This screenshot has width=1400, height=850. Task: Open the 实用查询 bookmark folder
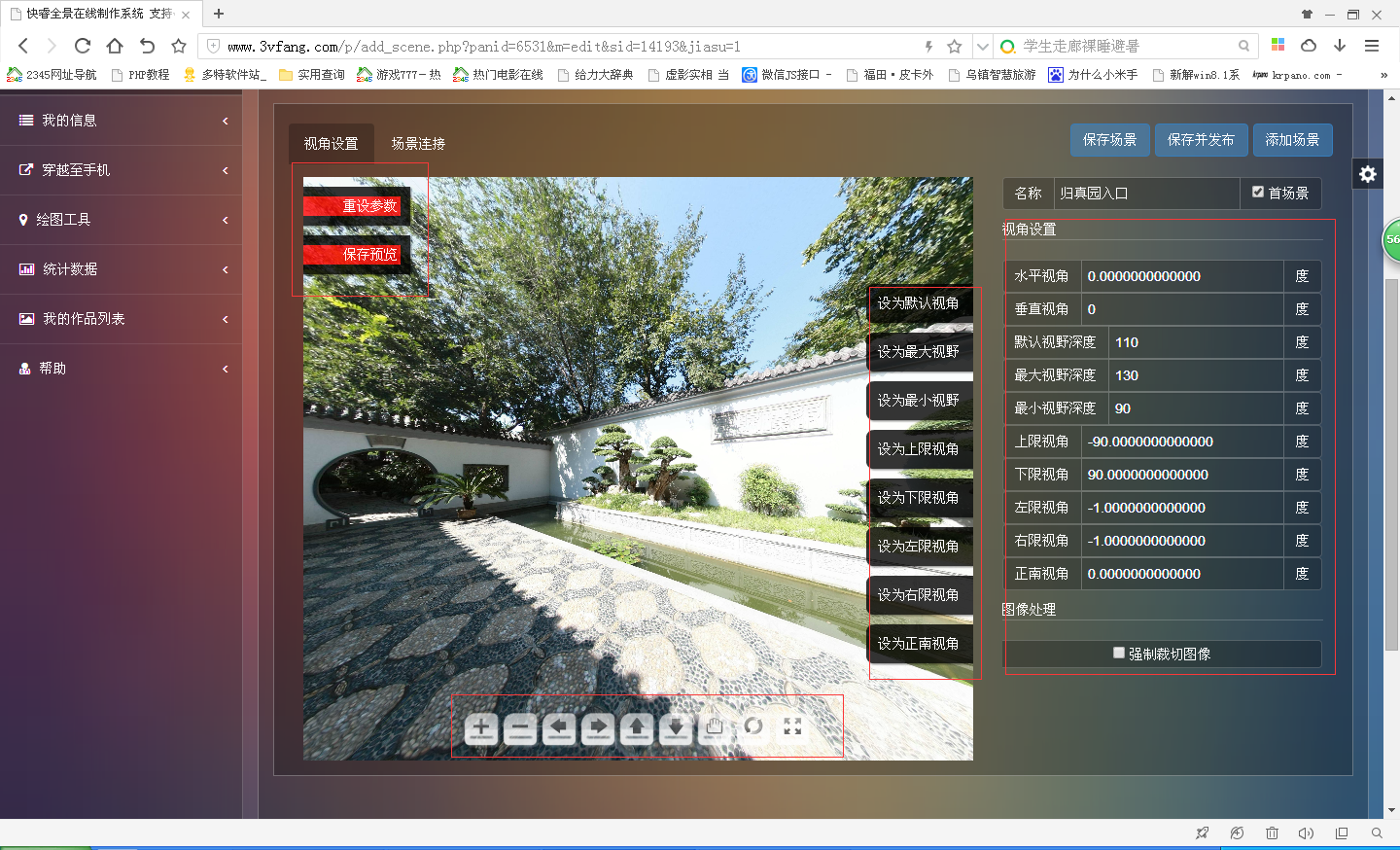click(x=312, y=75)
